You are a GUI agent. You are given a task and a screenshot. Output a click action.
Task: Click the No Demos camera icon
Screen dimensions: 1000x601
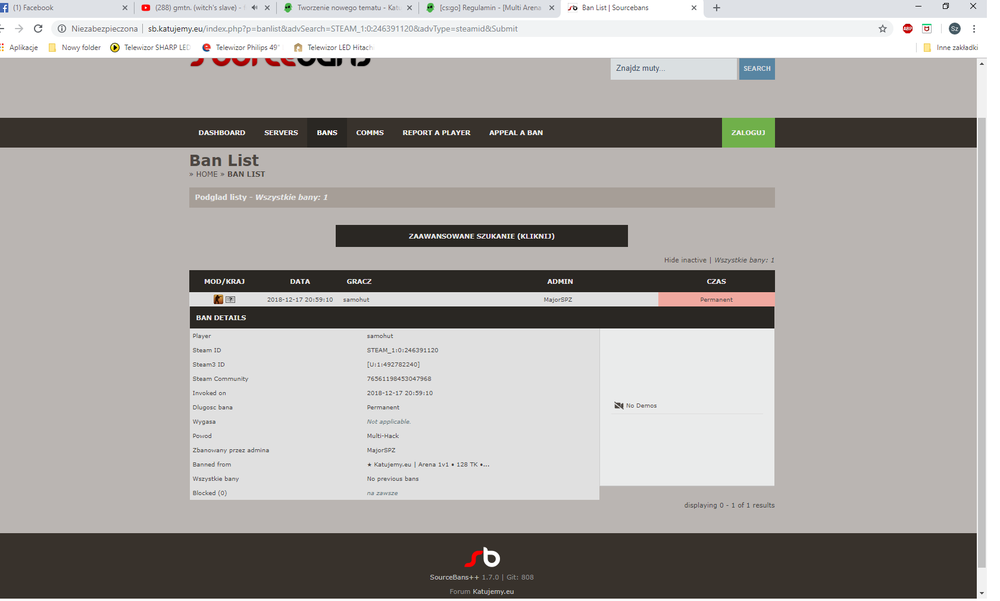click(618, 406)
